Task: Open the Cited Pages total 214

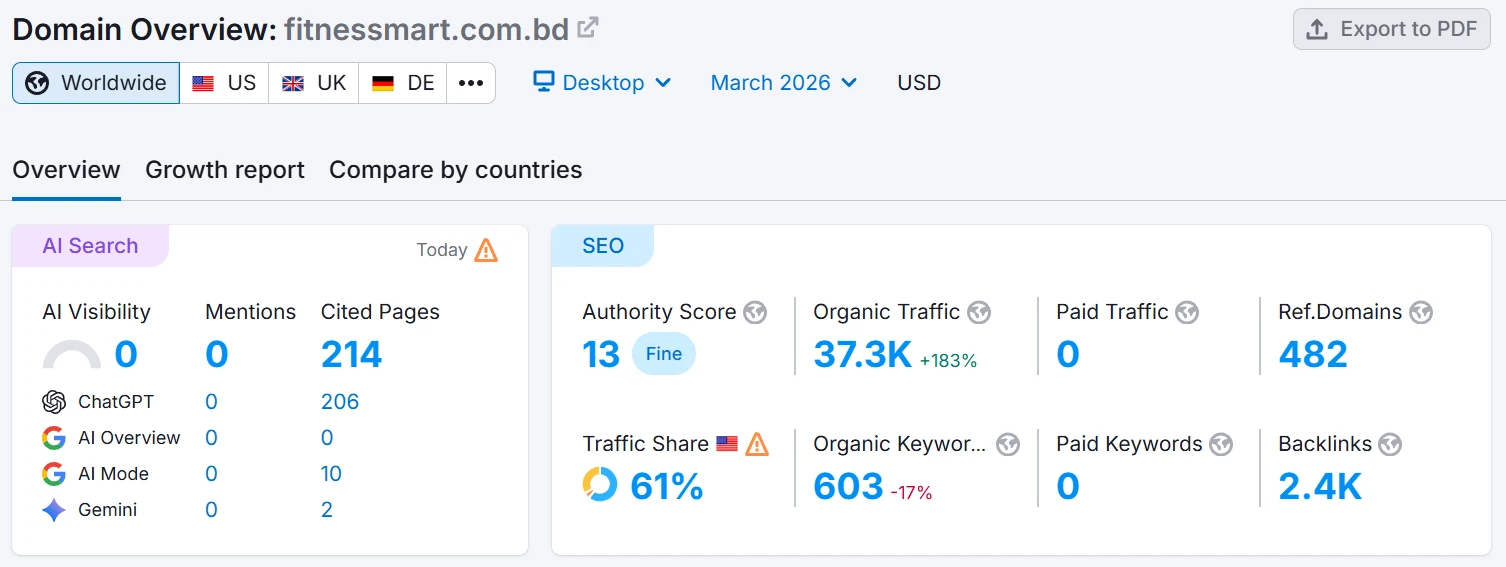Action: point(352,355)
